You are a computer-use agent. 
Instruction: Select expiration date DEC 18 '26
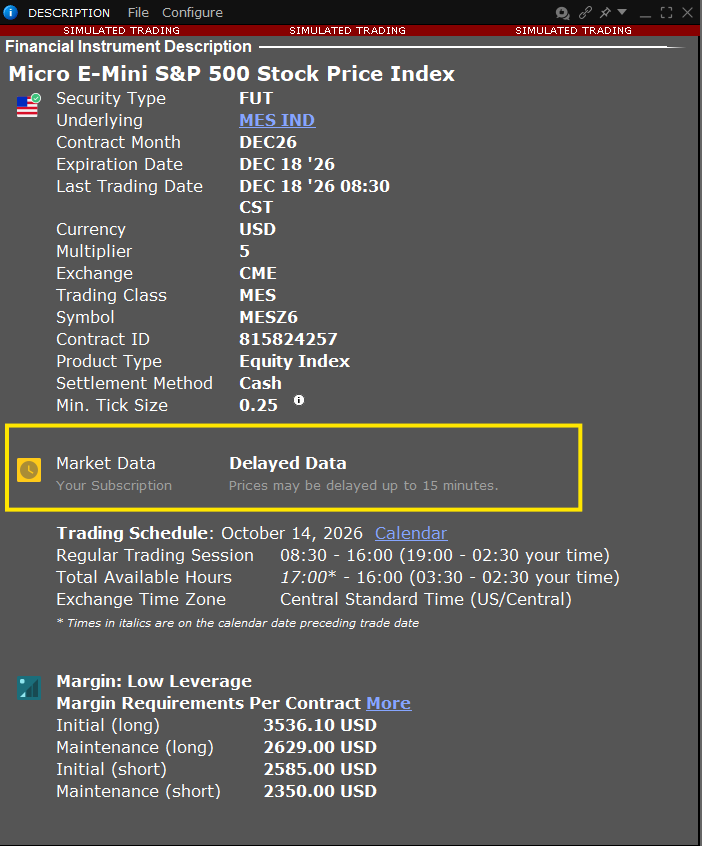(287, 164)
